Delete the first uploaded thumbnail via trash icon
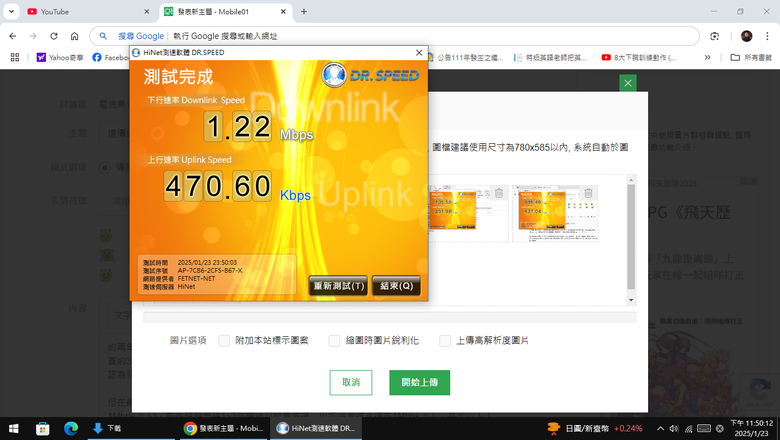Screen dimensions: 780x440 tap(498, 193)
